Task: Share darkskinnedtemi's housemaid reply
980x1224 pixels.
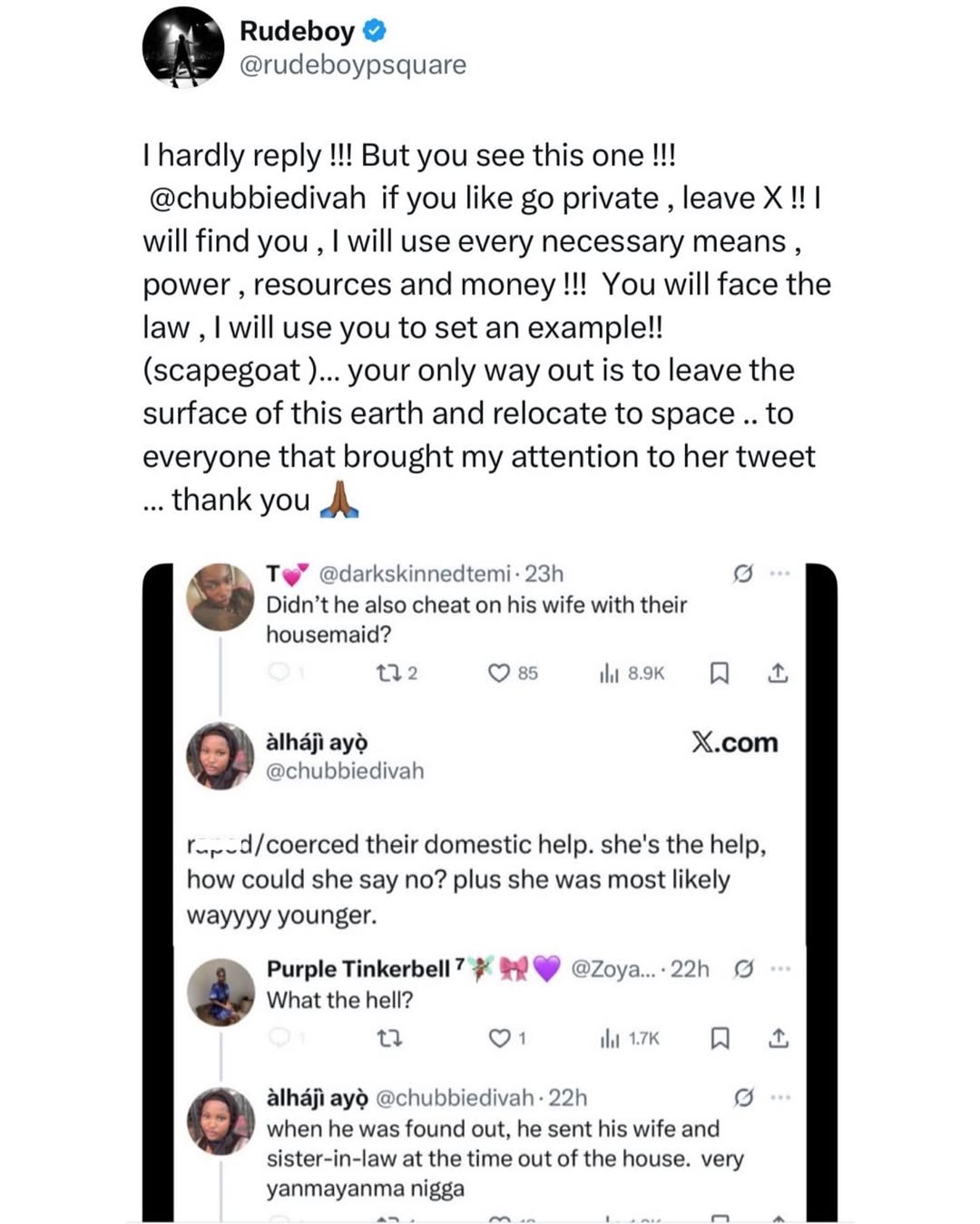Action: (x=778, y=673)
